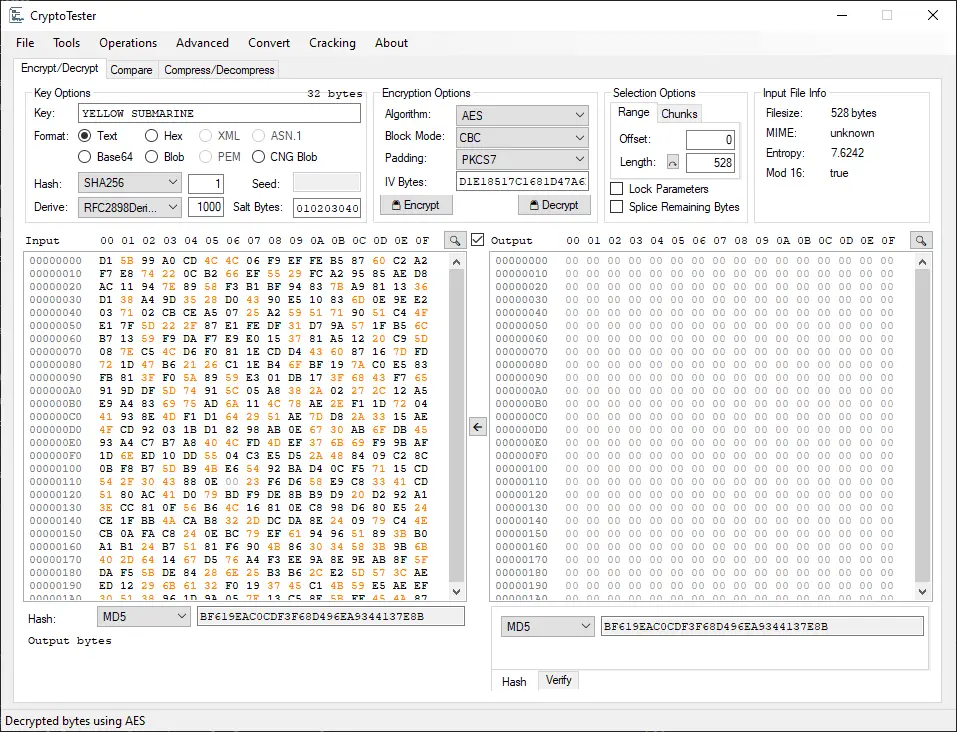The height and width of the screenshot is (732, 957).
Task: Click the copy output to input arrow
Action: pos(478,427)
